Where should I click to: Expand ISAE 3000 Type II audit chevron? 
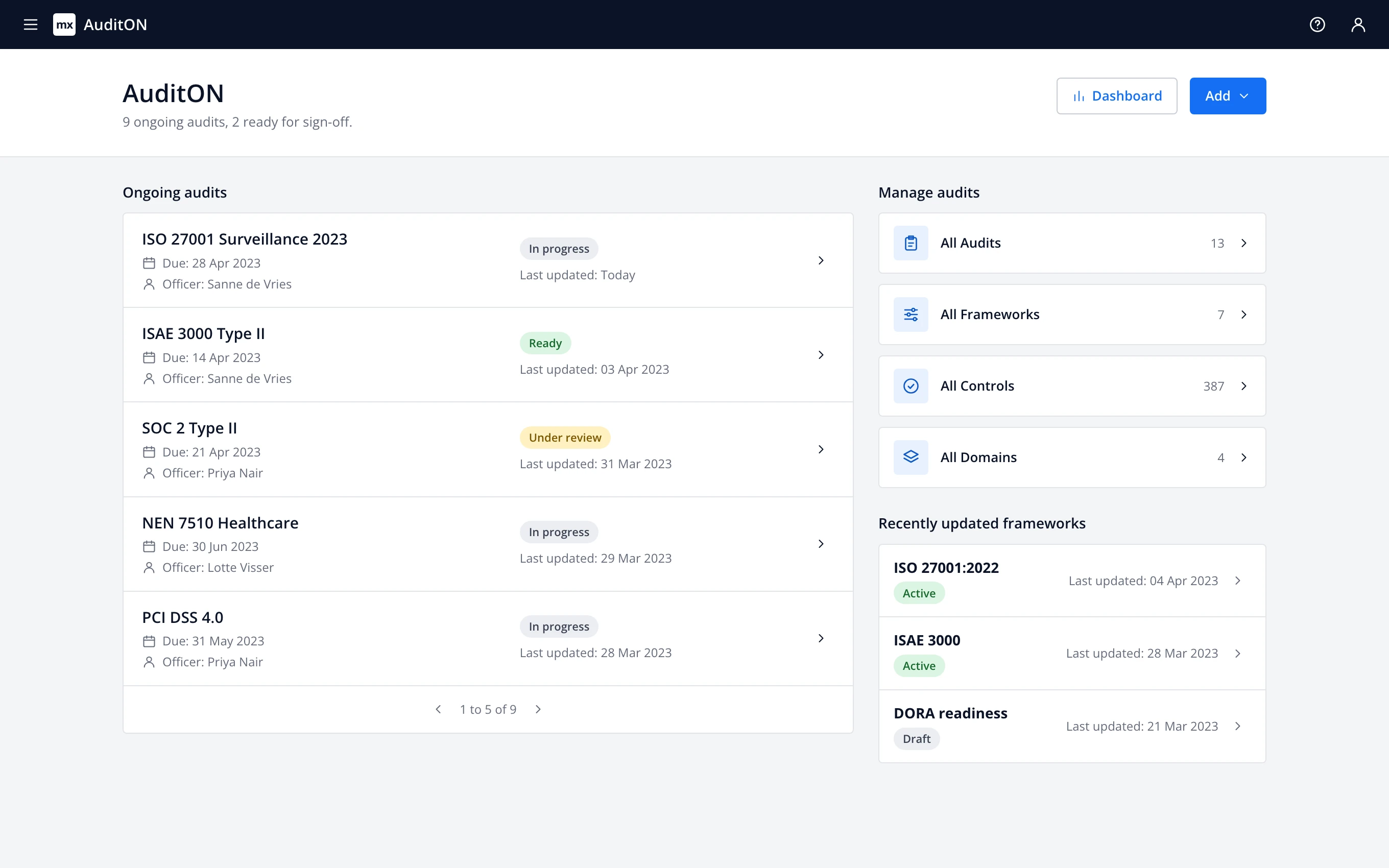point(821,355)
